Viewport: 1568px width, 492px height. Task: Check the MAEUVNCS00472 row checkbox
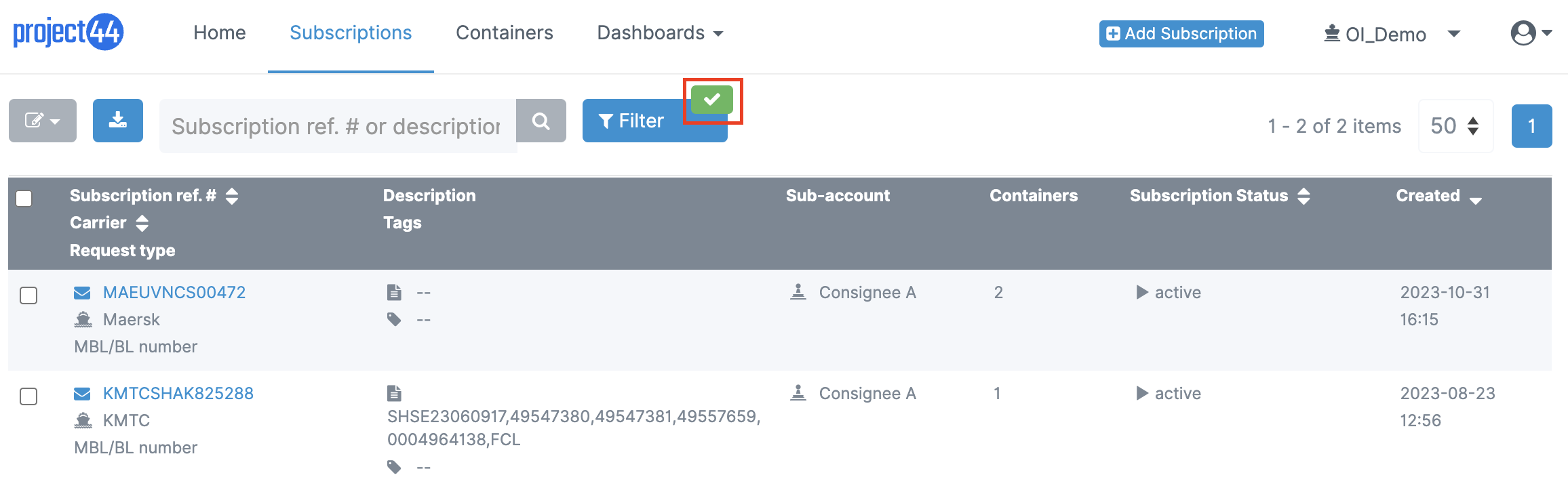[28, 295]
